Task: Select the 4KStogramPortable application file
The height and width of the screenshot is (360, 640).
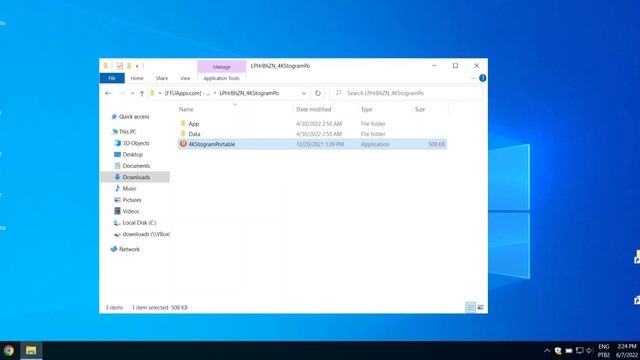Action: point(312,144)
